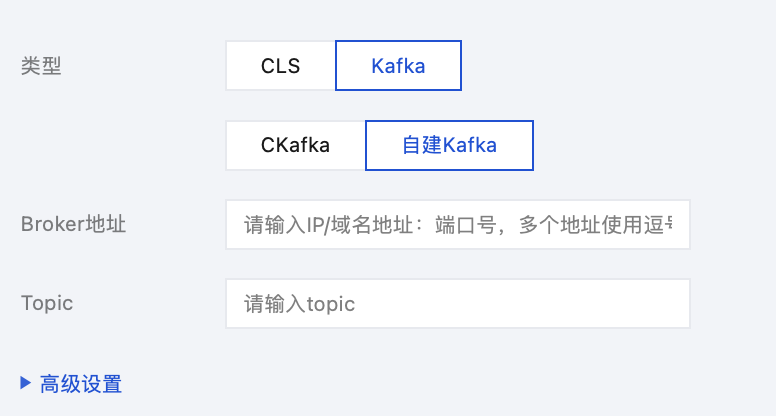
Task: Open advanced settings via 高级设置 label
Action: coord(81,383)
